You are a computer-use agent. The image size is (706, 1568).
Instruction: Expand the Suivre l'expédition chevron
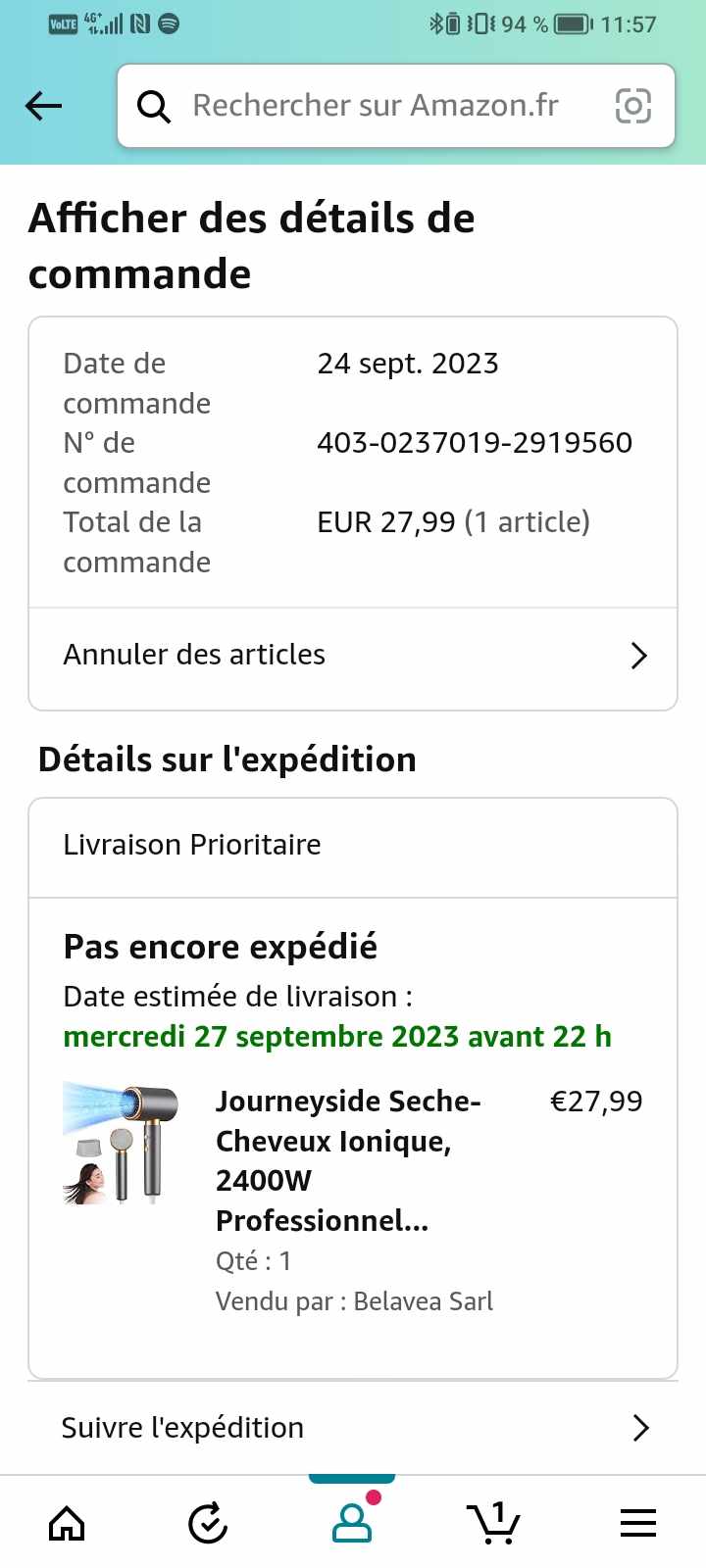click(x=641, y=1428)
